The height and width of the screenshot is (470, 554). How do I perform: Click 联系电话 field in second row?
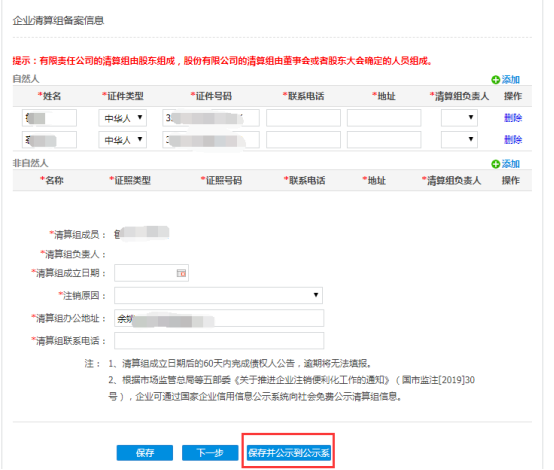303,140
